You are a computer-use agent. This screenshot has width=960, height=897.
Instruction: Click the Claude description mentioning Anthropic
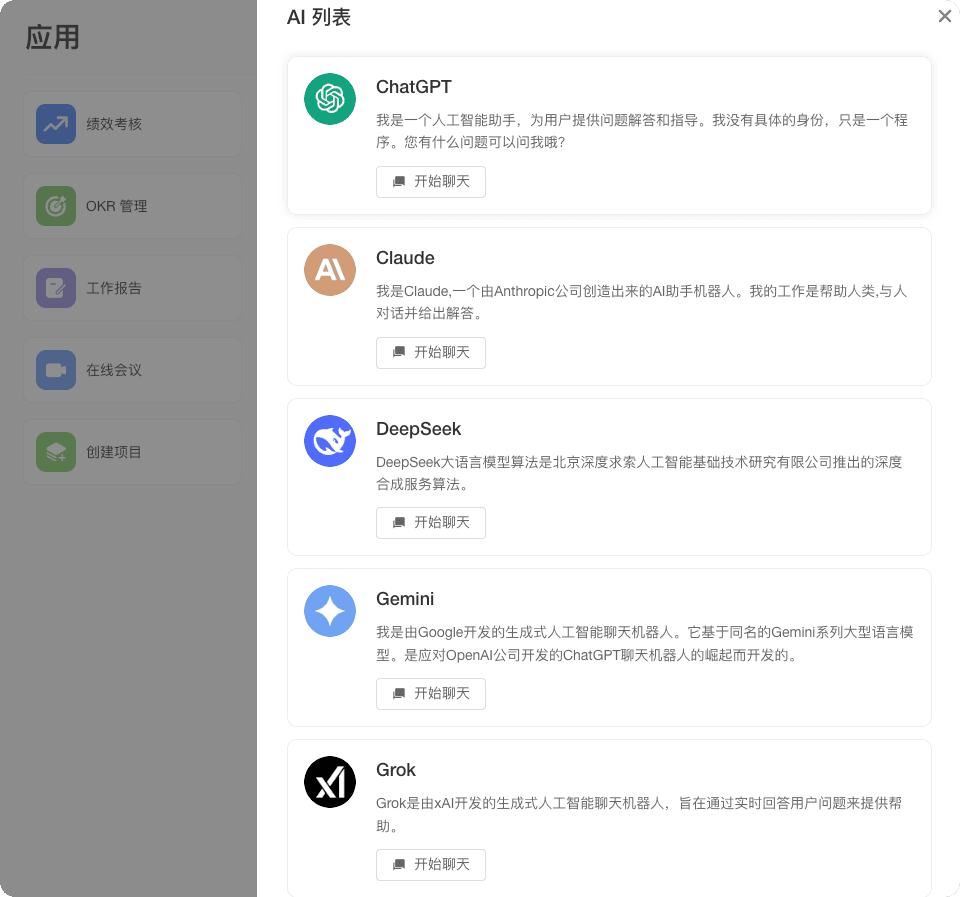click(x=642, y=302)
